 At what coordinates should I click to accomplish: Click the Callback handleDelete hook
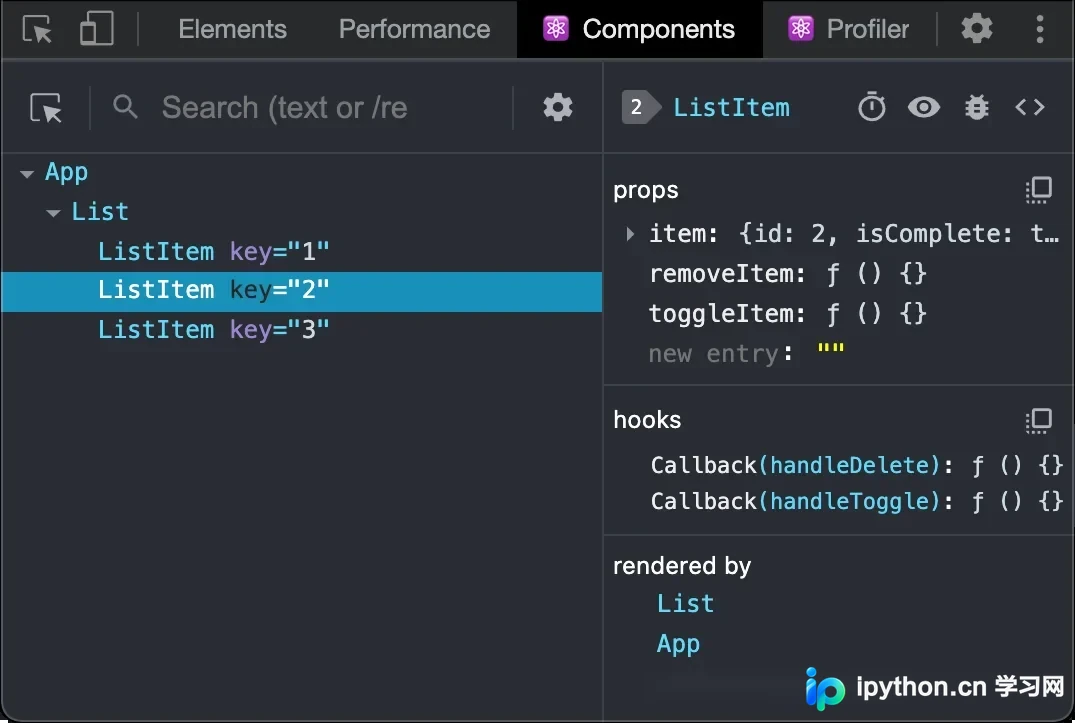tap(856, 465)
